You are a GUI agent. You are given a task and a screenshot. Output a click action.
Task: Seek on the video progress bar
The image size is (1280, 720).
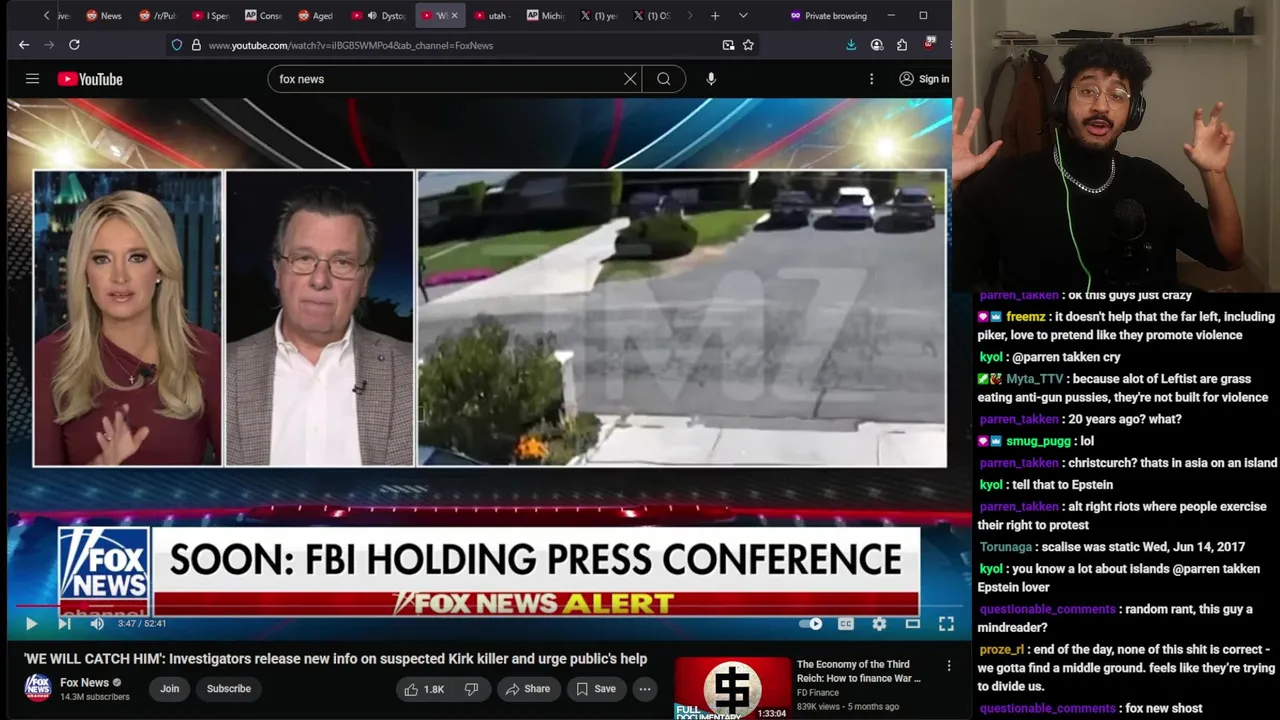click(x=487, y=606)
